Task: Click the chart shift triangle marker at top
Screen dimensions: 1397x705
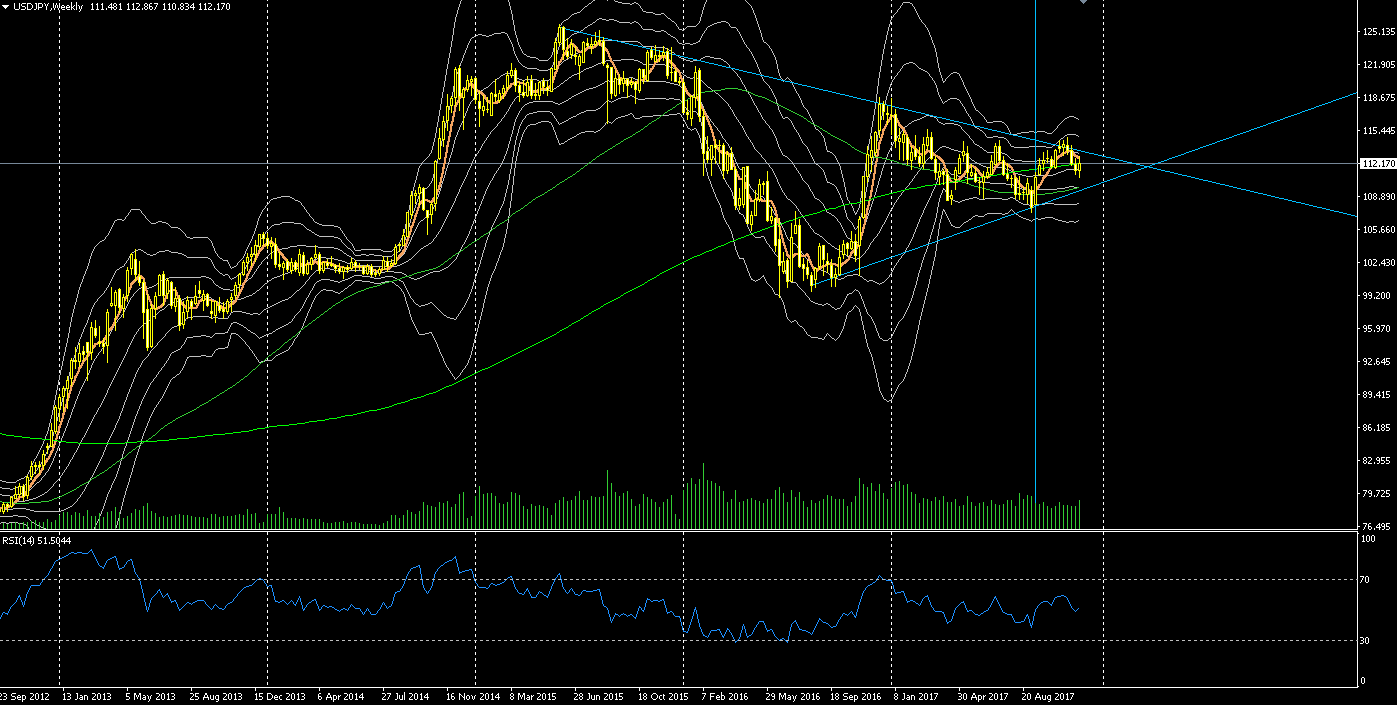Action: (x=1082, y=2)
